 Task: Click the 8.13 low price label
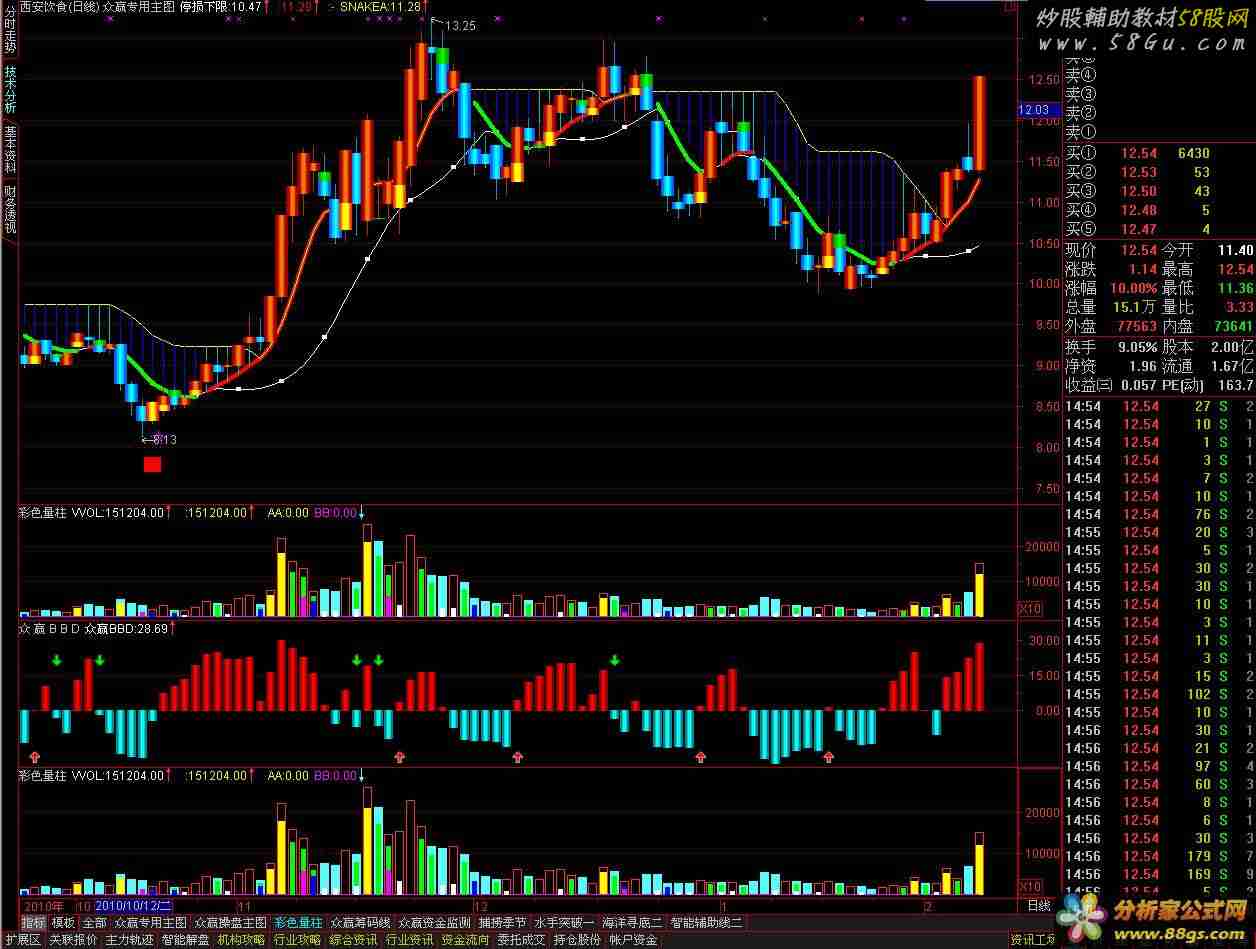click(165, 439)
